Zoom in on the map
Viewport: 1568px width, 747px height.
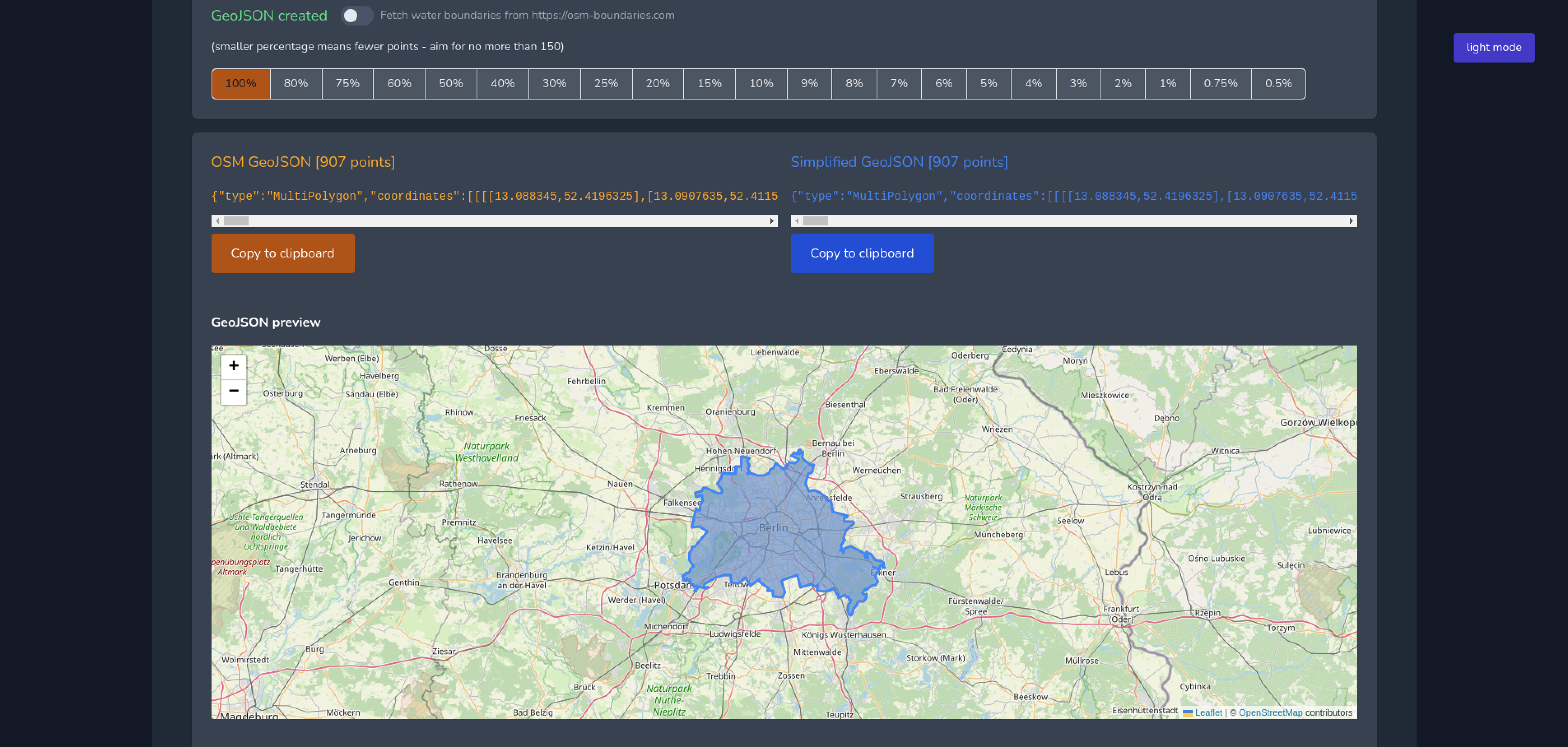click(233, 366)
